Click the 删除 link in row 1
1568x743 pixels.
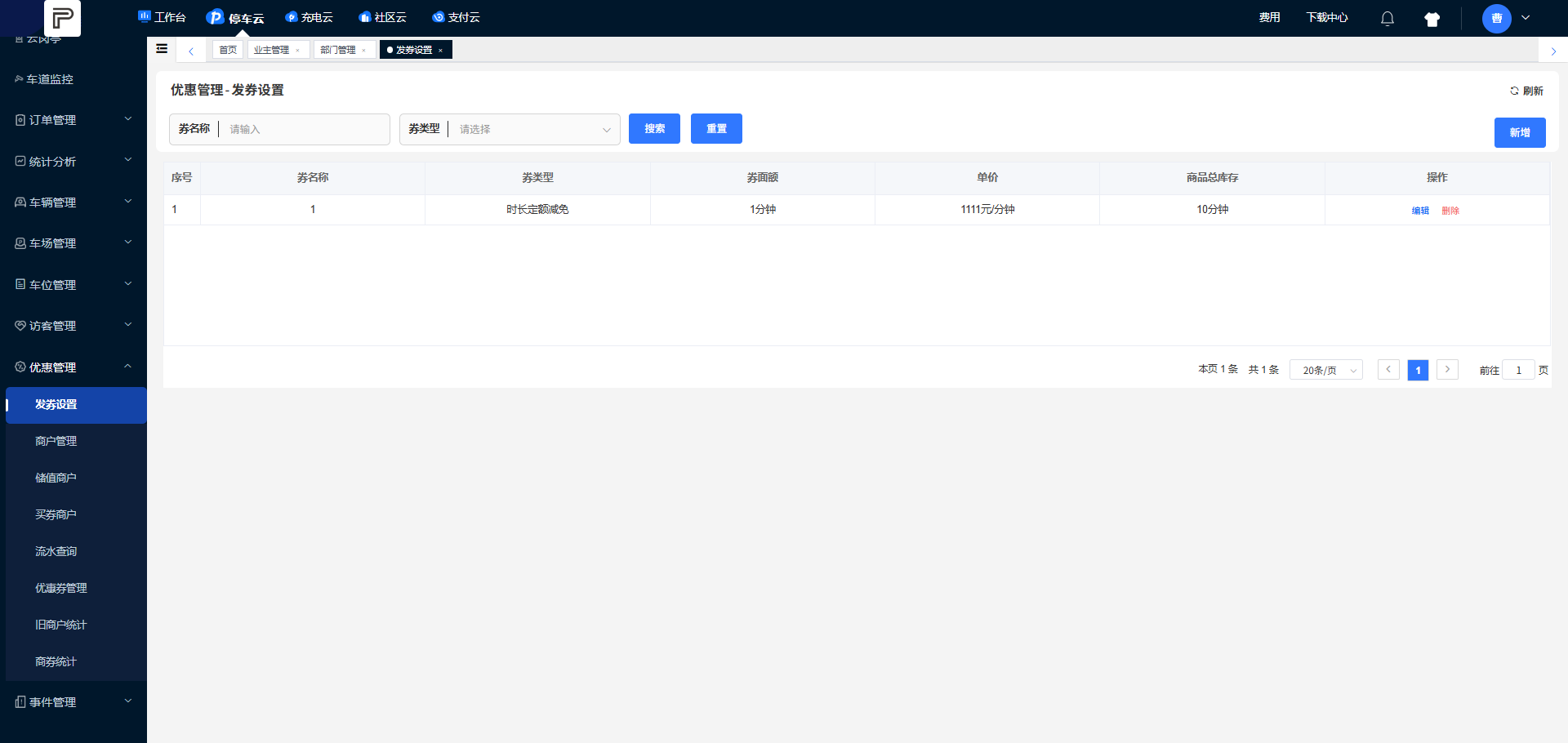1450,211
